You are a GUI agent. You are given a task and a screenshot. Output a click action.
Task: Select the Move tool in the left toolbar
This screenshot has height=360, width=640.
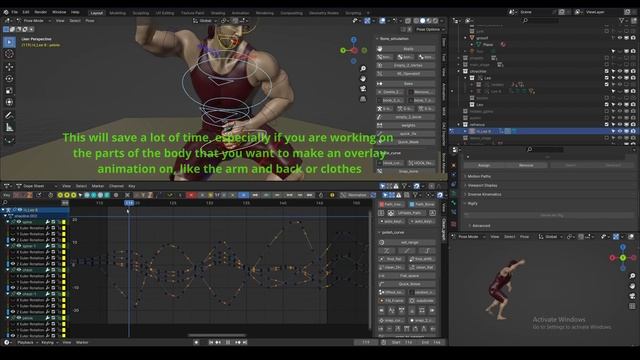pos(9,67)
